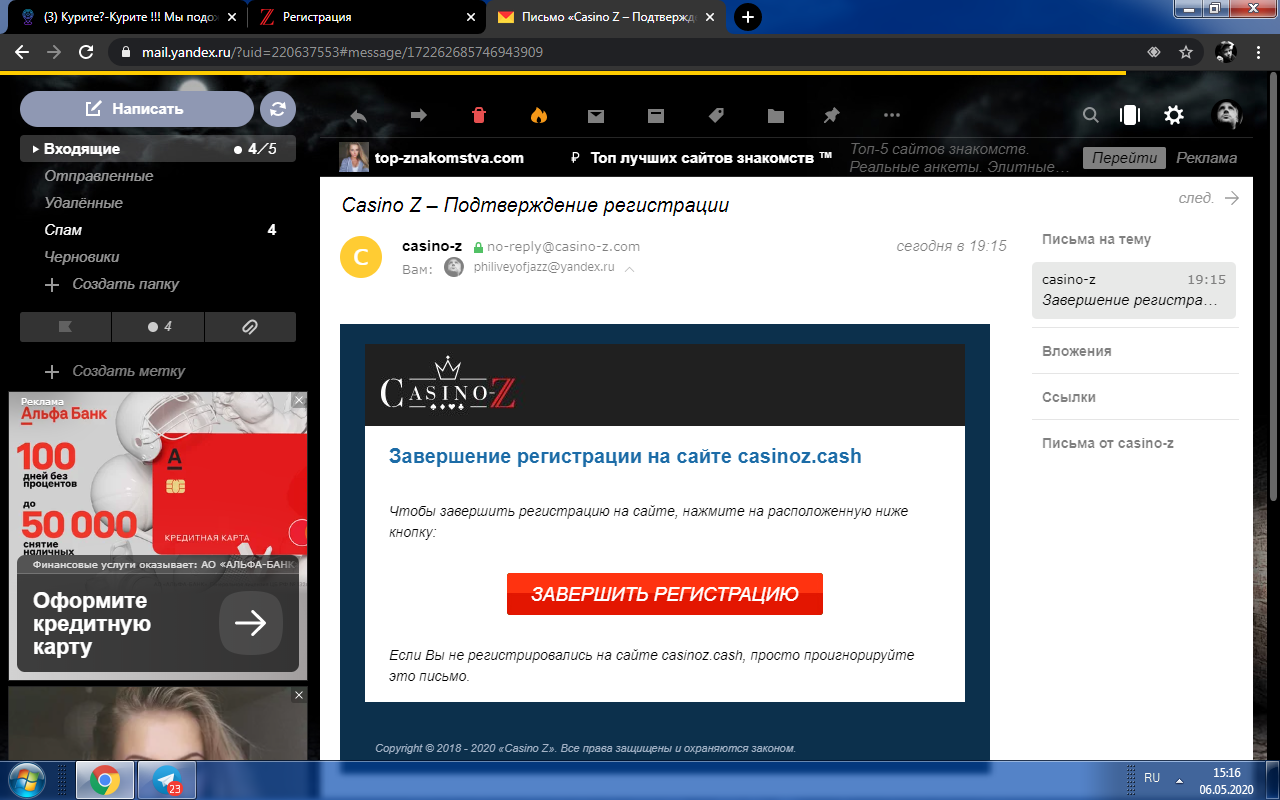
Task: Expand the Входящие folder triangle
Action: [35, 149]
